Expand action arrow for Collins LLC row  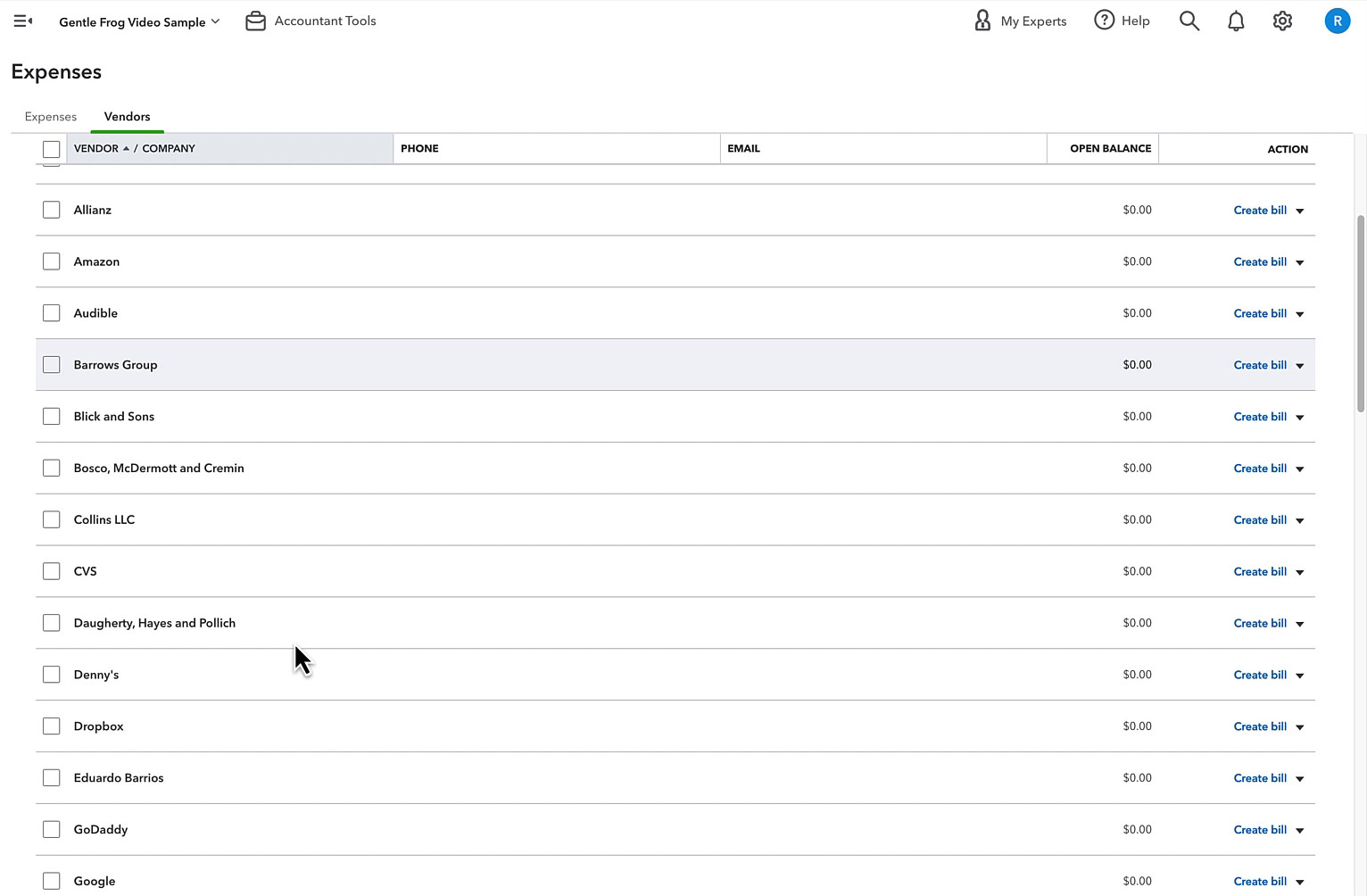[1300, 521]
